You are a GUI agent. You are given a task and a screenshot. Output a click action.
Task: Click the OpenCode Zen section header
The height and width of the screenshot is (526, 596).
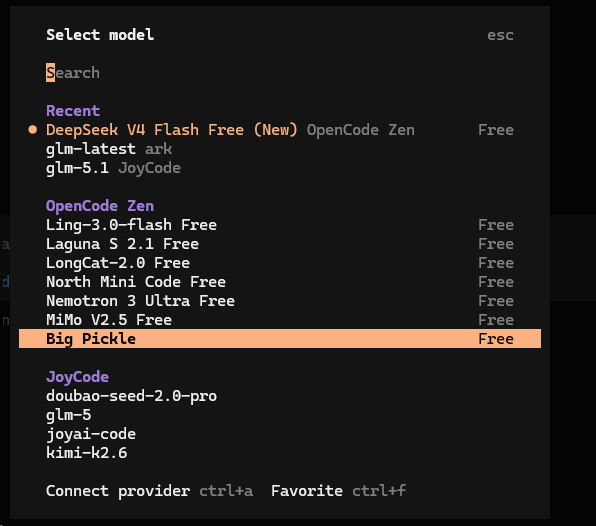point(100,206)
